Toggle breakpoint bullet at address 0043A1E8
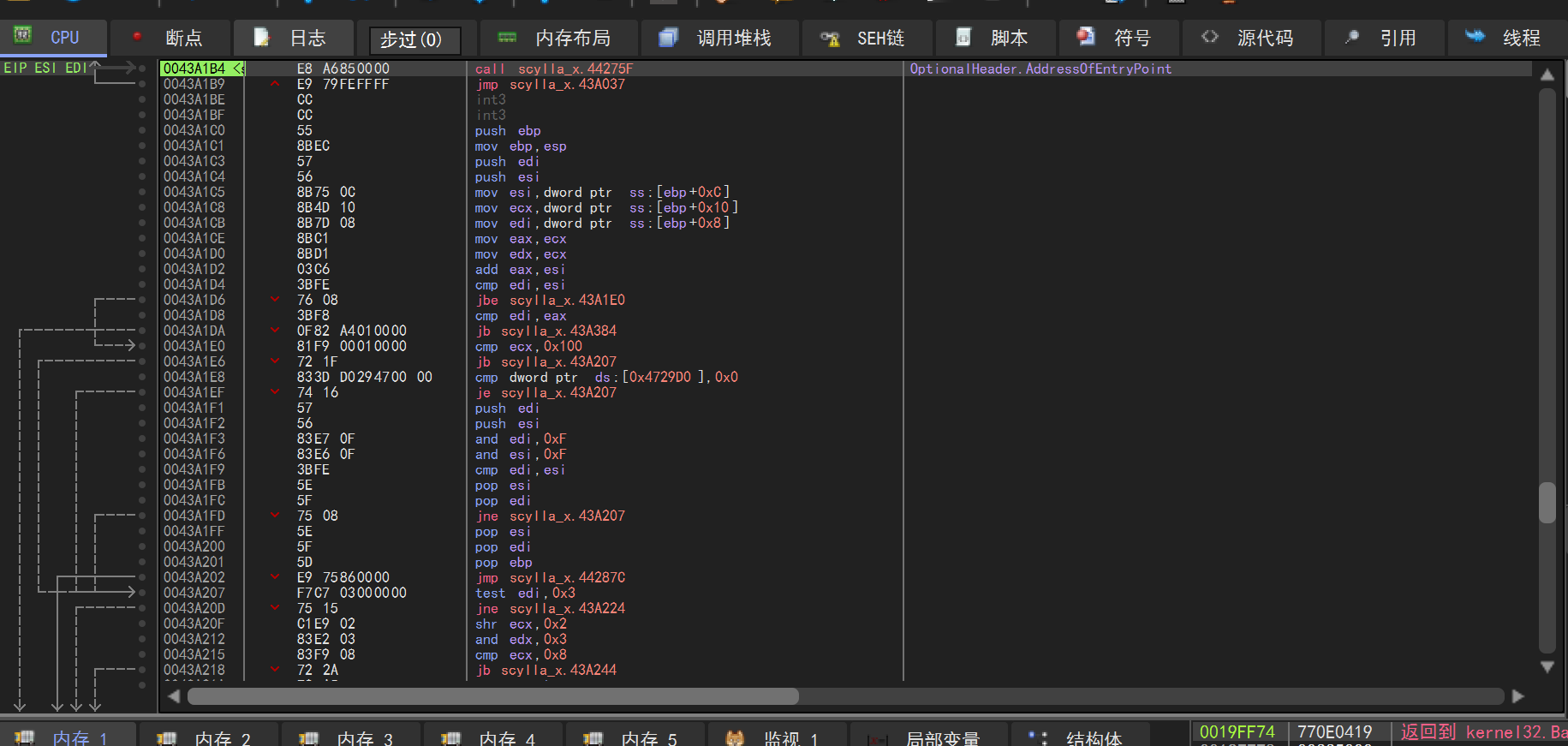This screenshot has width=1568, height=746. pyautogui.click(x=142, y=377)
